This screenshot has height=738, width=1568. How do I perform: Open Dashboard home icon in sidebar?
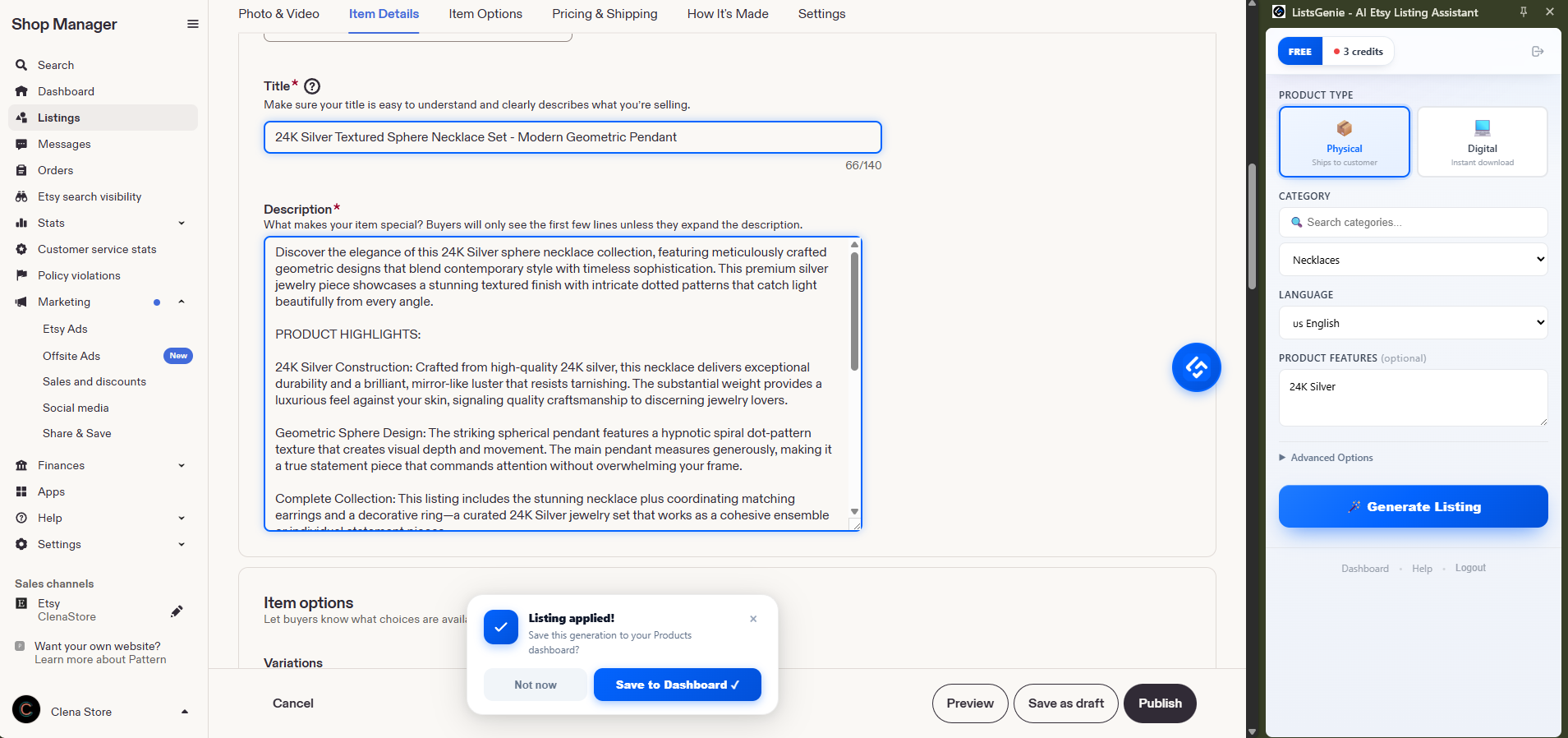click(21, 91)
